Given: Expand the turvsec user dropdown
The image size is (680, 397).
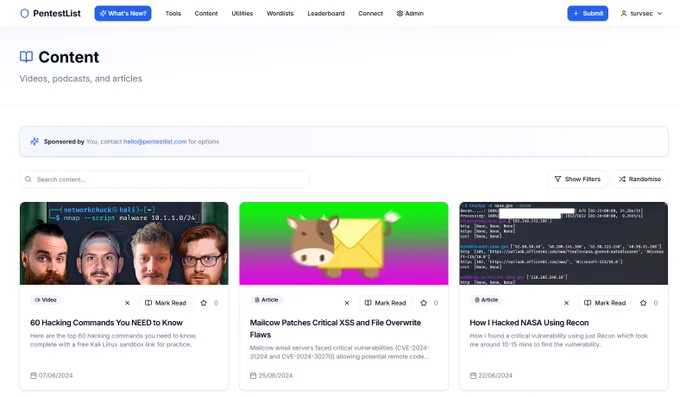Looking at the screenshot, I should pos(641,13).
